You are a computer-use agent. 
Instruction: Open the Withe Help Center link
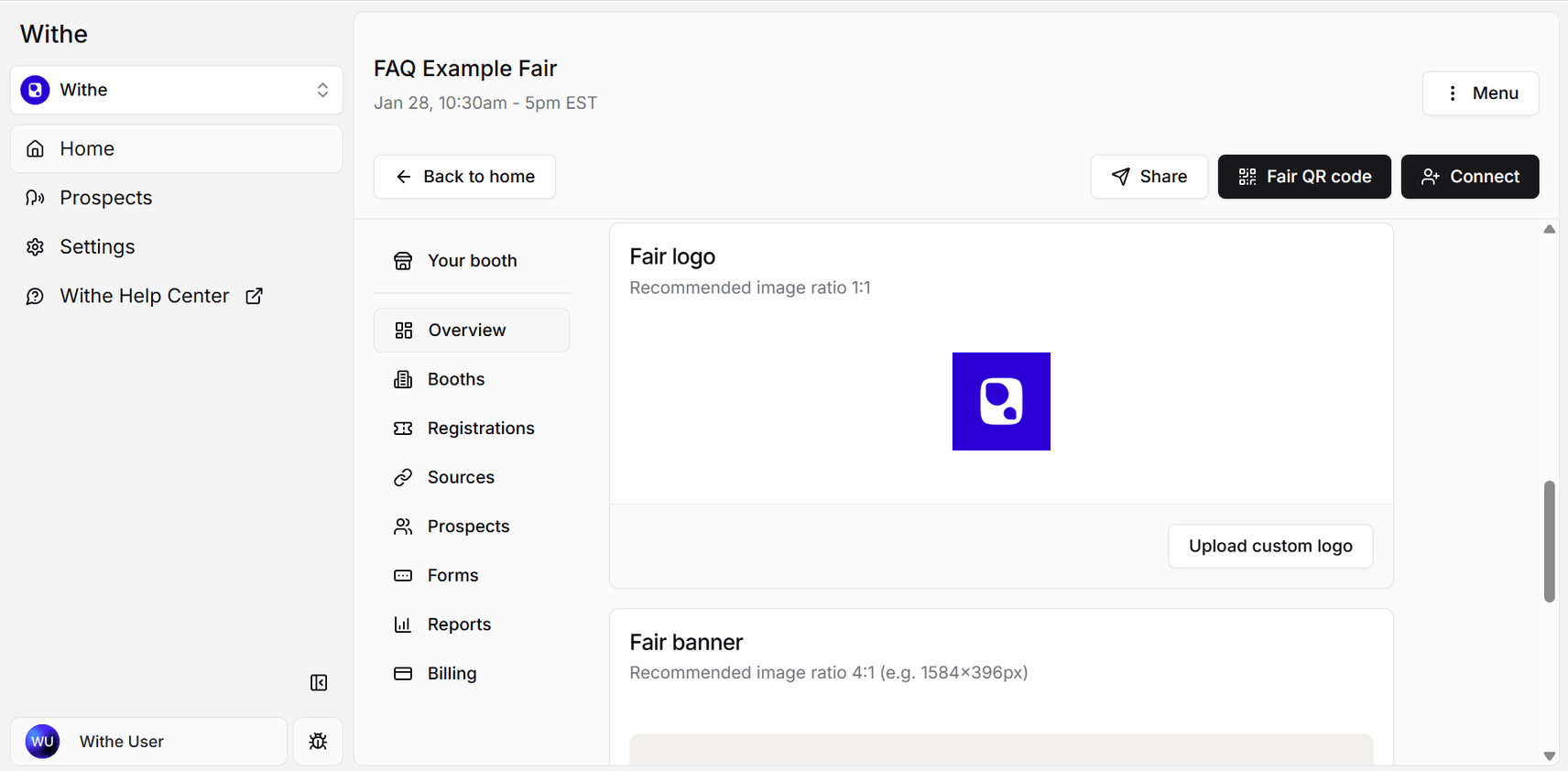click(176, 296)
